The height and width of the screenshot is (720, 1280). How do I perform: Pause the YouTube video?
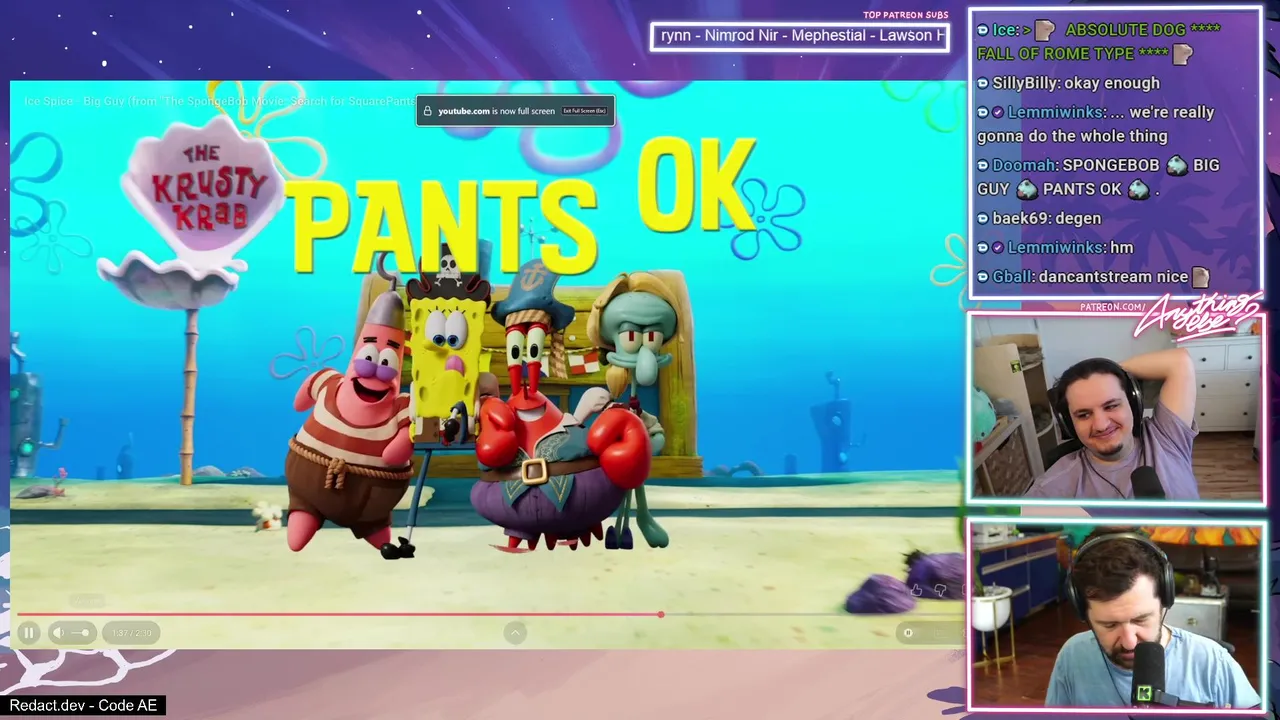point(28,632)
